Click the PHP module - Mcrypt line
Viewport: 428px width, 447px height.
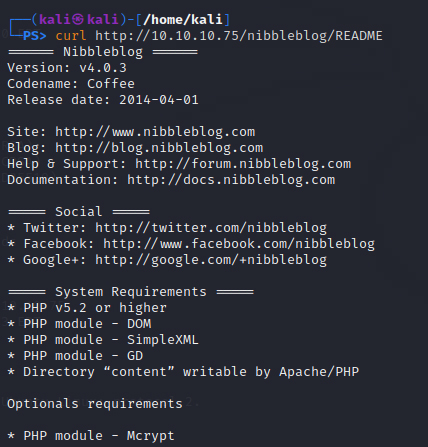point(91,436)
